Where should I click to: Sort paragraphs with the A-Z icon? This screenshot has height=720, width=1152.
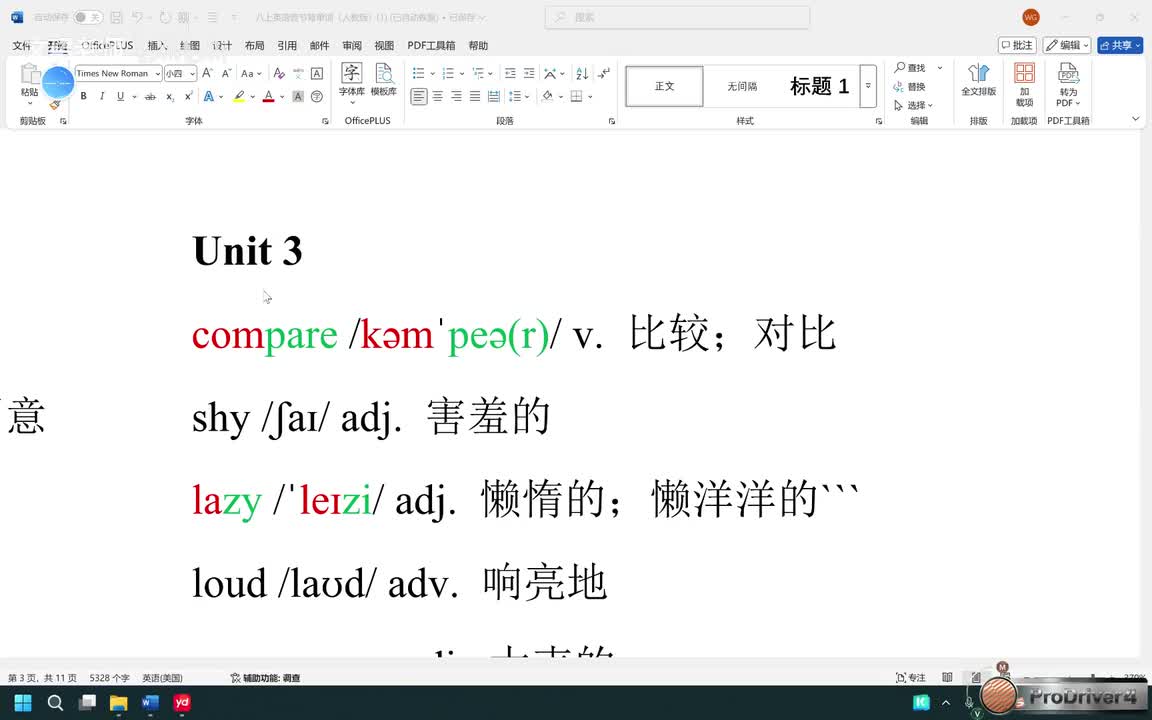(582, 73)
